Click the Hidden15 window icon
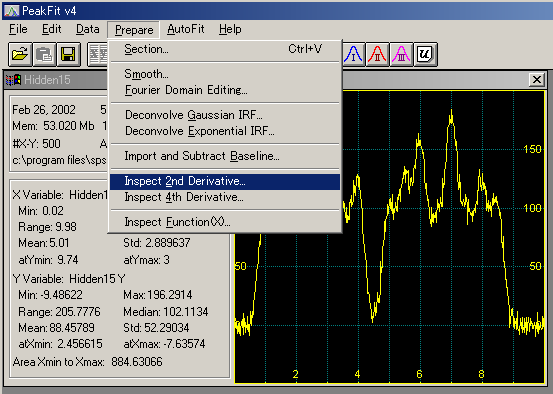Screen dimensions: 553x394 [x=13, y=80]
